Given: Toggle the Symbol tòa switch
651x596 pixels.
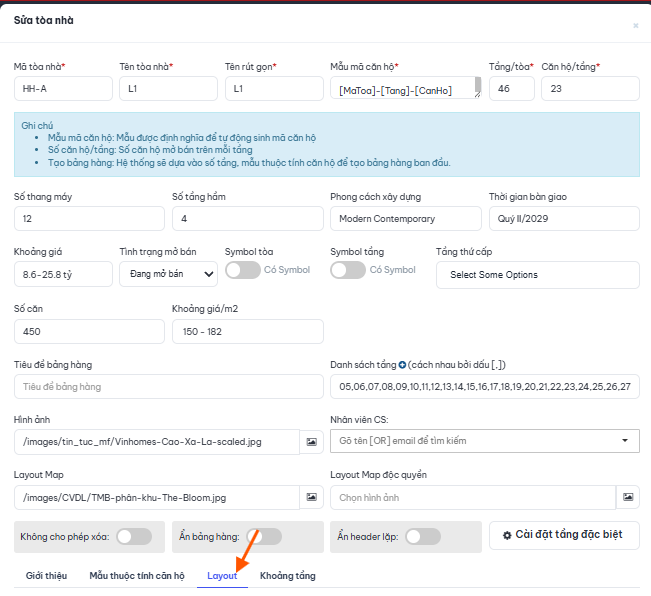Looking at the screenshot, I should coord(243,270).
